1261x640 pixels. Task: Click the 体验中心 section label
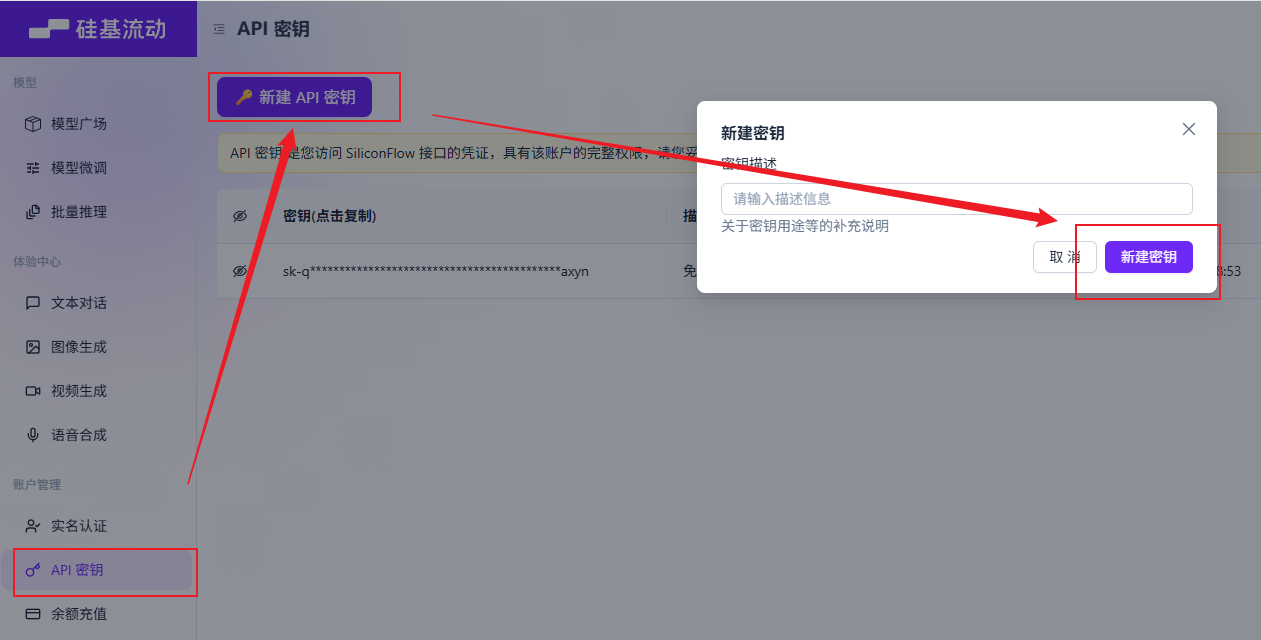(37, 262)
